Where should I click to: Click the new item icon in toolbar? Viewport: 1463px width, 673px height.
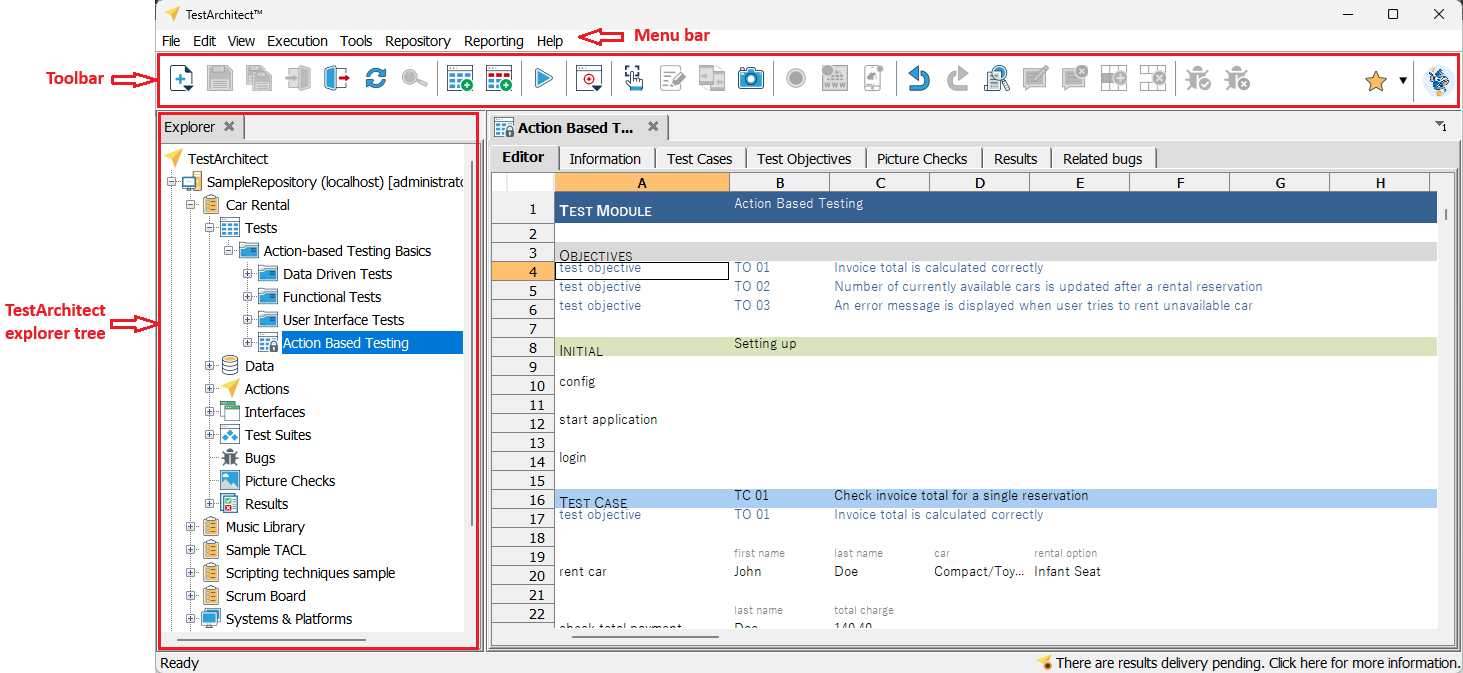pos(181,79)
